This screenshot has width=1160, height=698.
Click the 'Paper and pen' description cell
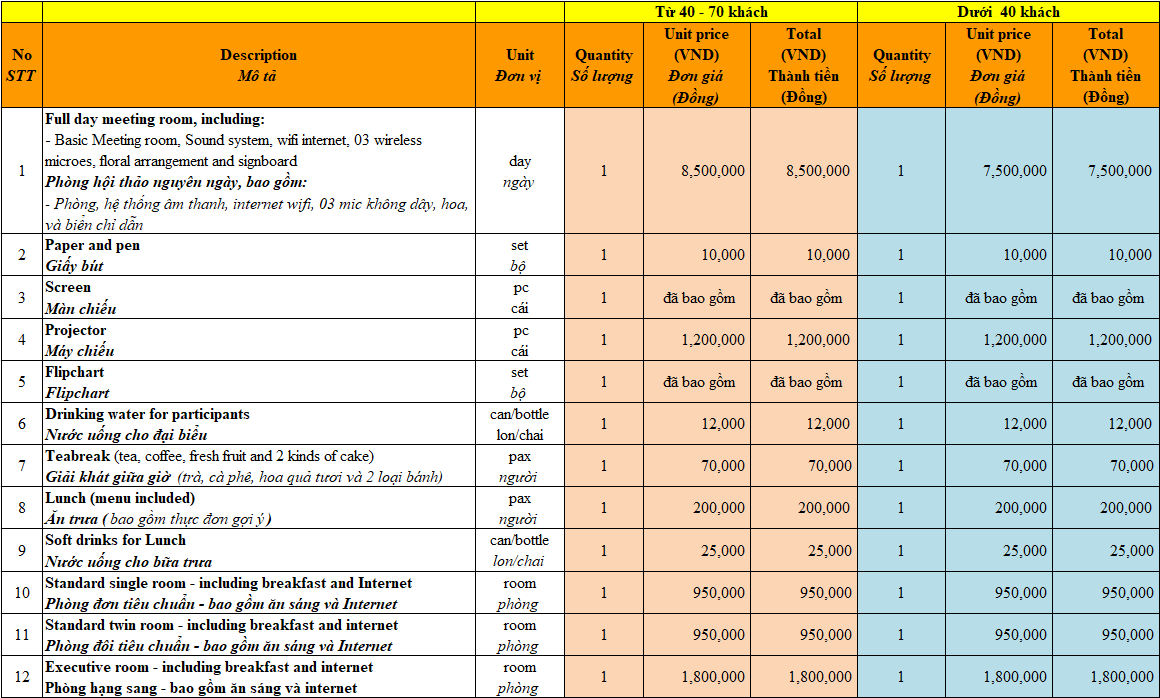tap(259, 255)
